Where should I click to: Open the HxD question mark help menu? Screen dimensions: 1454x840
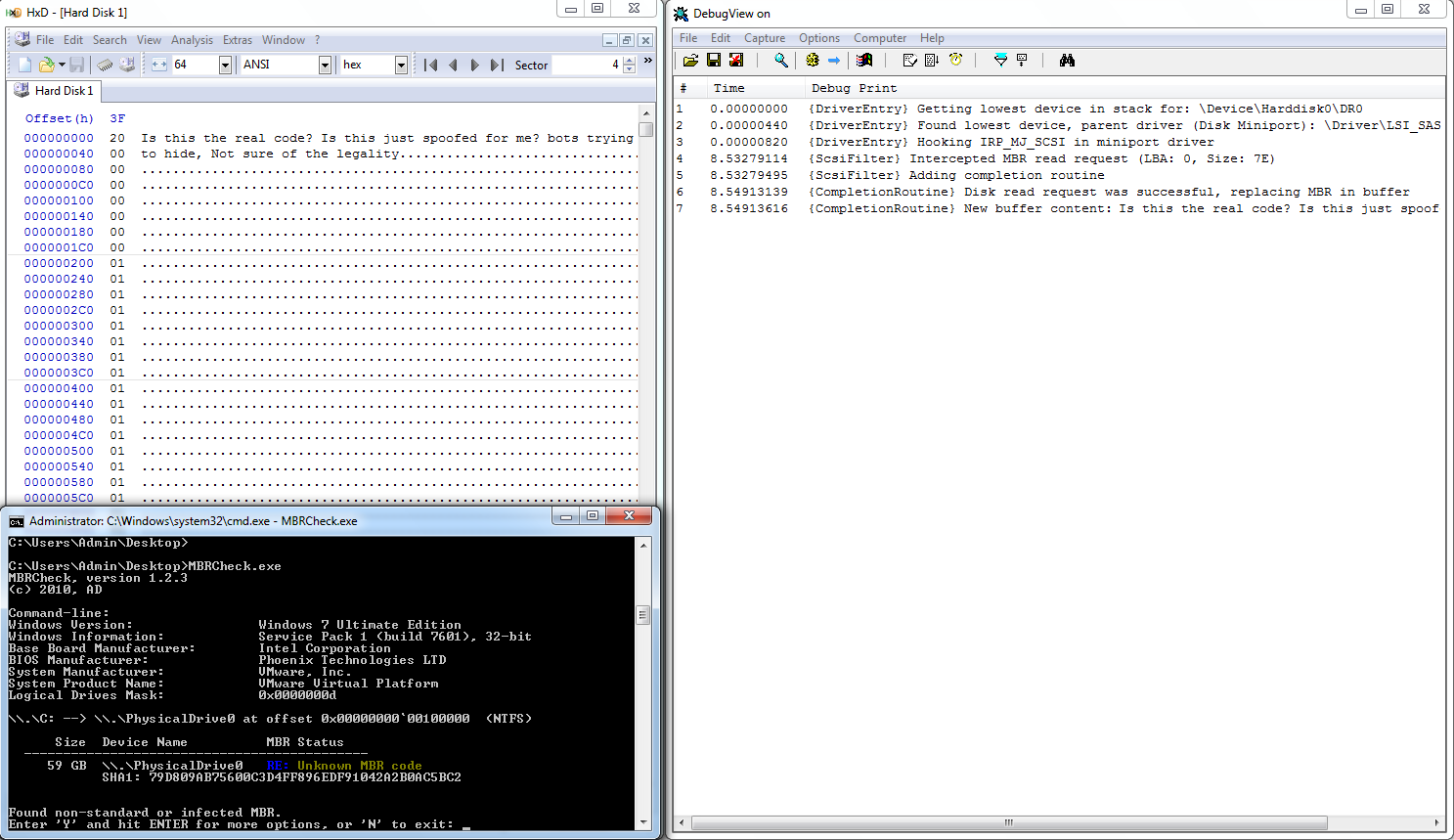point(317,40)
